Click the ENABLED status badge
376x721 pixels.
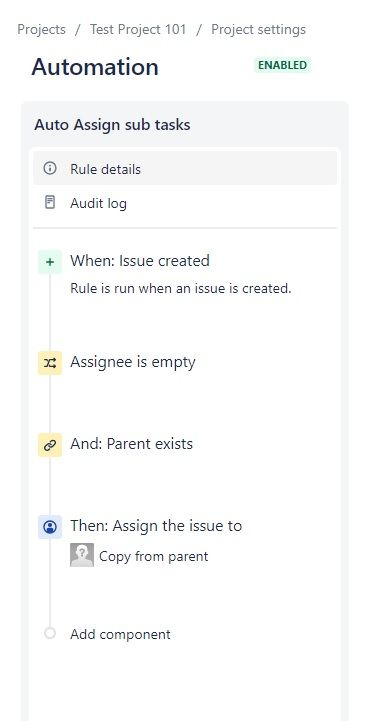click(x=282, y=65)
